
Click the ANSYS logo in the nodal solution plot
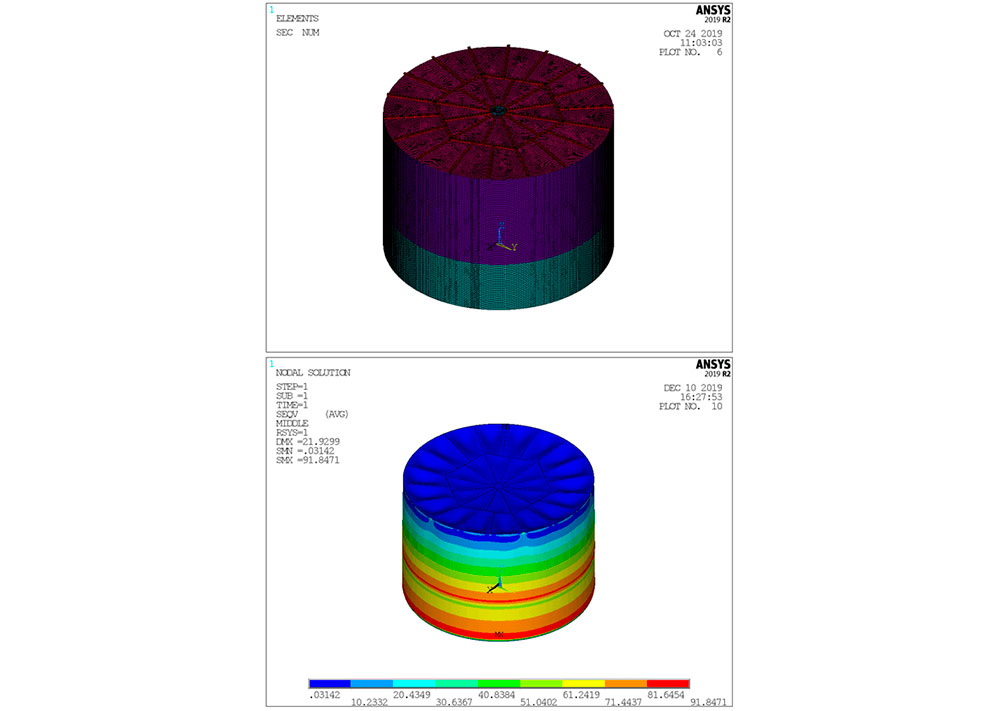[x=712, y=367]
